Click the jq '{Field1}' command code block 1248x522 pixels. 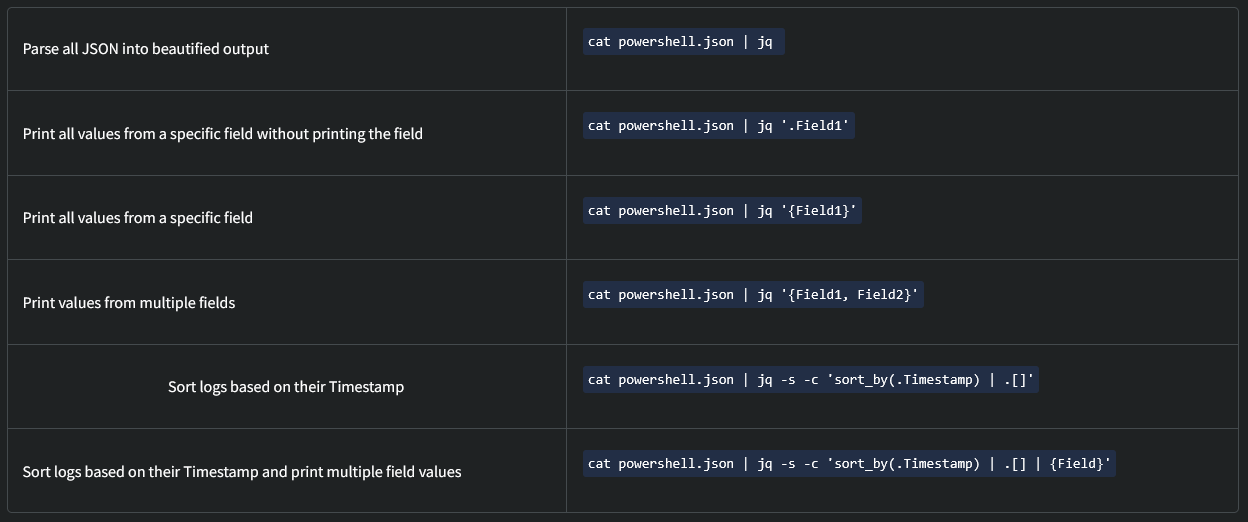point(722,210)
